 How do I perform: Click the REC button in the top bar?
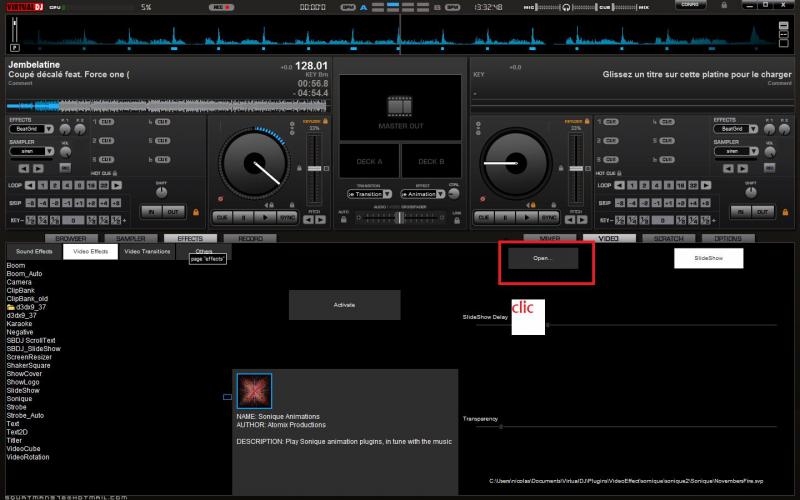(x=217, y=7)
